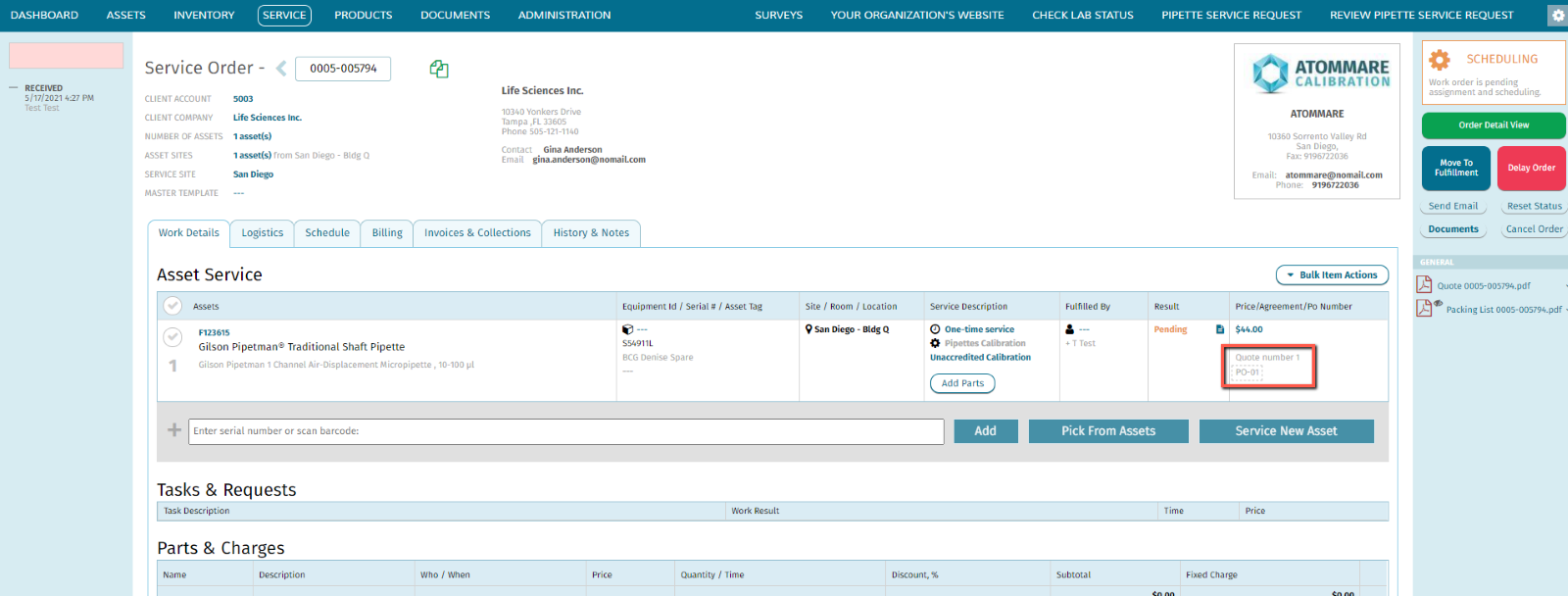
Task: Click the Service New Asset button
Action: [1286, 431]
